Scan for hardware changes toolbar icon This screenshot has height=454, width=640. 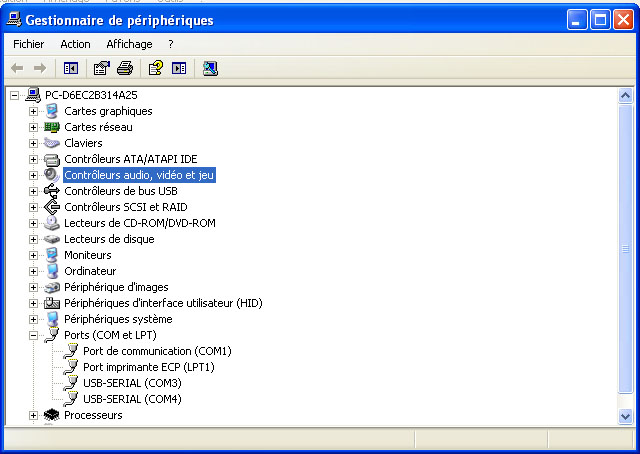(210, 68)
